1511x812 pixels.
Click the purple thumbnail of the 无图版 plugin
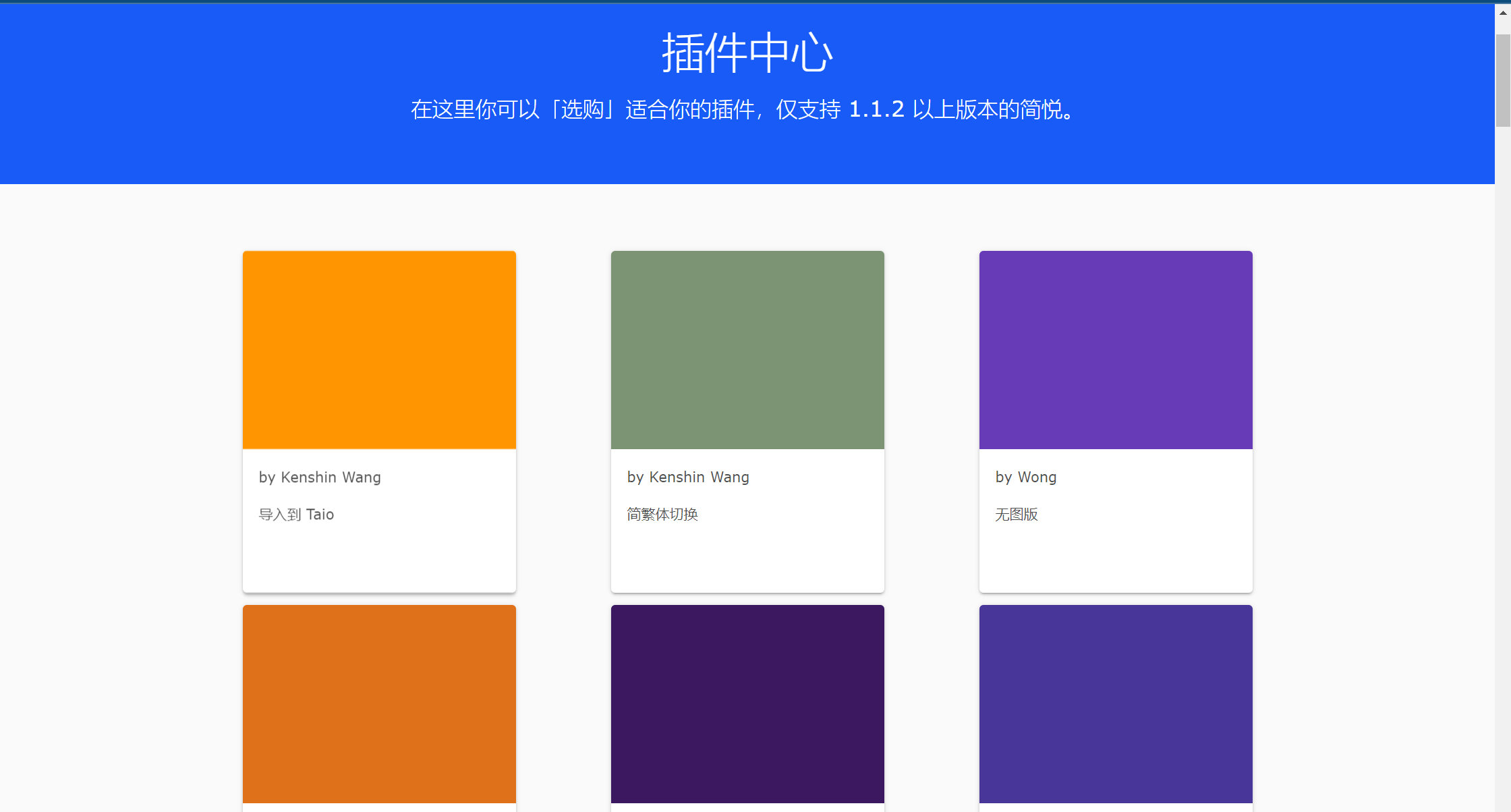pyautogui.click(x=1115, y=349)
